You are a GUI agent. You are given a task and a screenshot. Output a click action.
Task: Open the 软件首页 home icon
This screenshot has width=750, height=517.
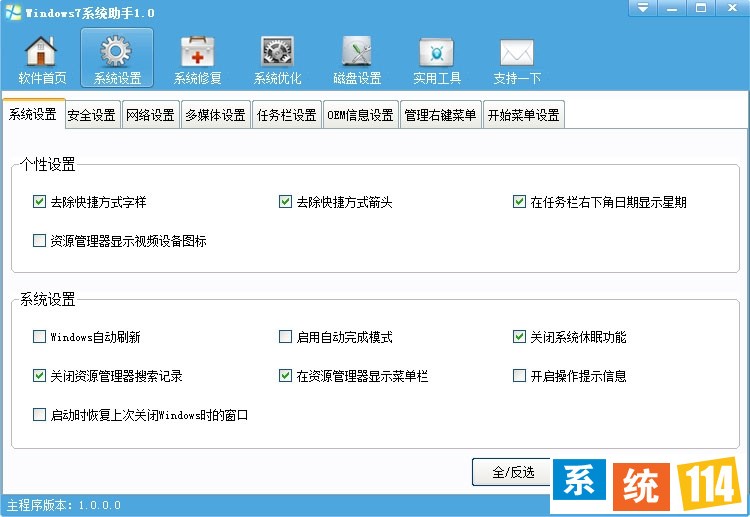pyautogui.click(x=41, y=58)
